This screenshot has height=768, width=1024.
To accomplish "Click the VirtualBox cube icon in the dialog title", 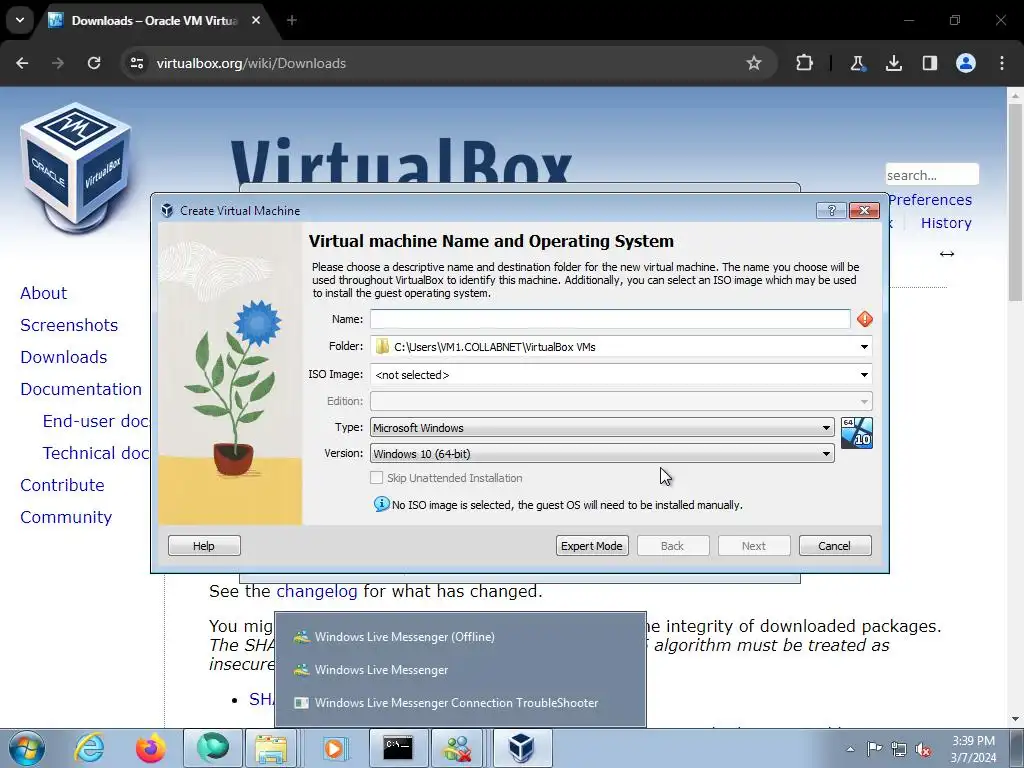I will (167, 210).
